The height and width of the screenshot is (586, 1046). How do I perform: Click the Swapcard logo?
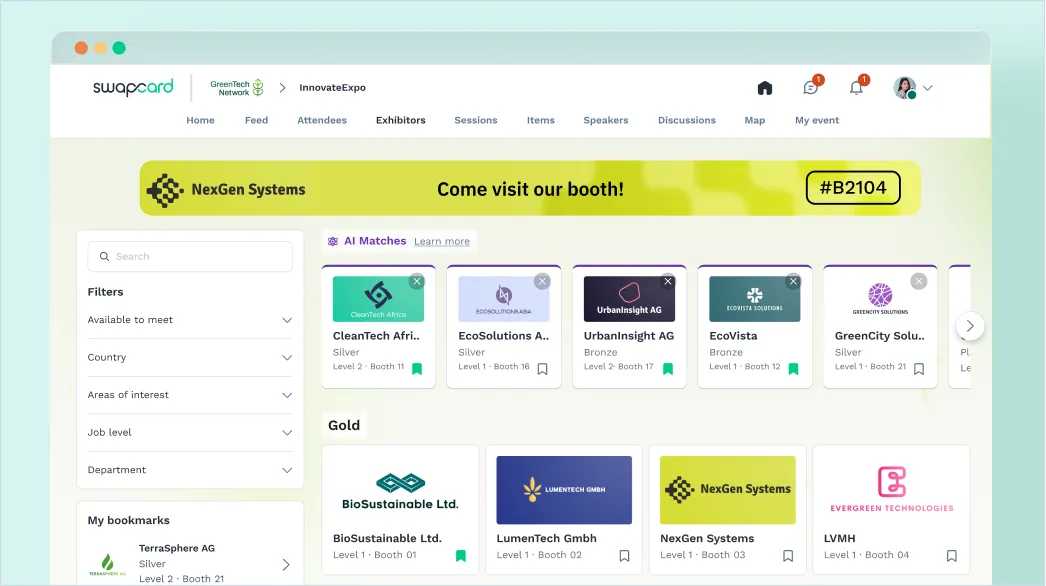(x=133, y=87)
